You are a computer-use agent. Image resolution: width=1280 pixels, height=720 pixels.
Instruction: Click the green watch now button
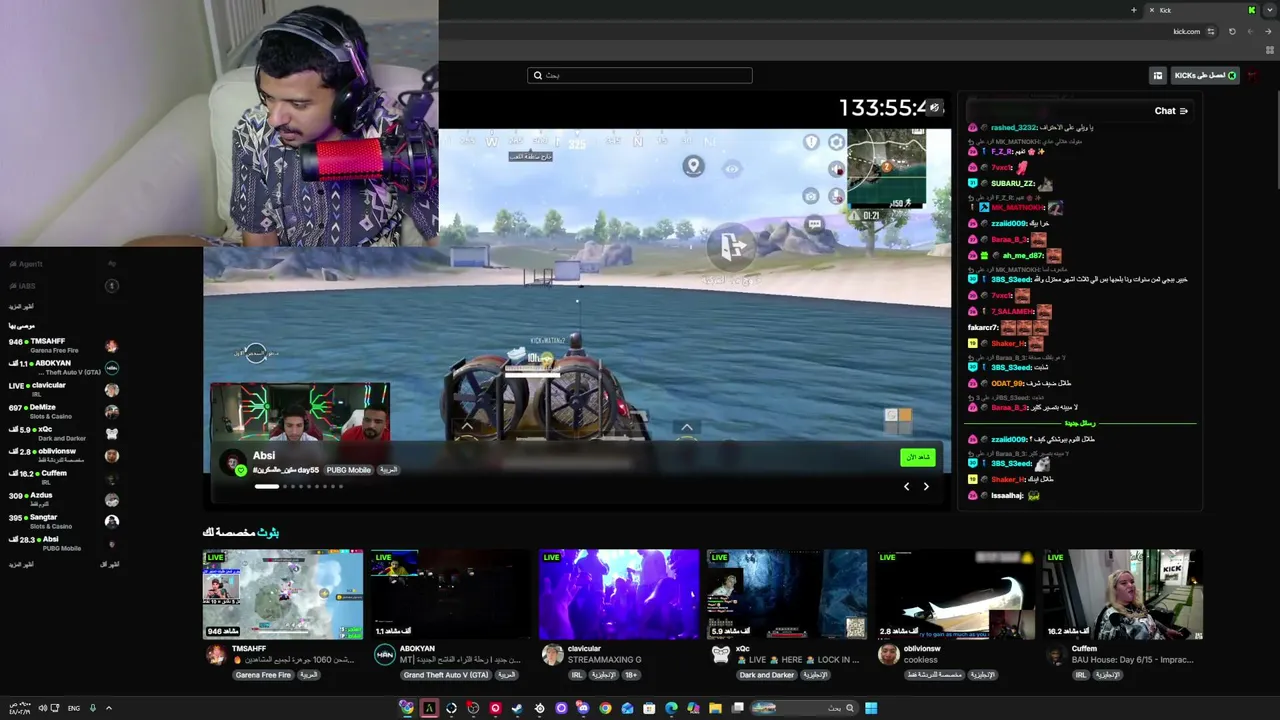[917, 457]
